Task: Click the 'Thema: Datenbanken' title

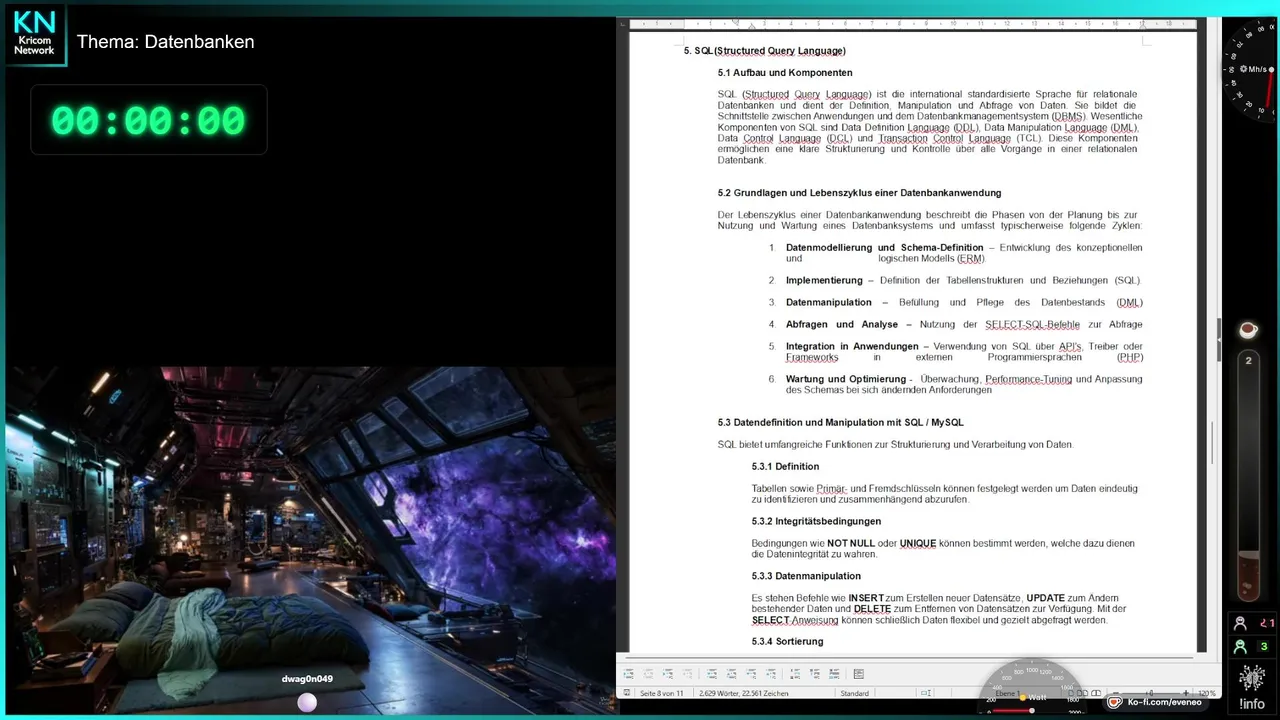Action: pyautogui.click(x=165, y=42)
